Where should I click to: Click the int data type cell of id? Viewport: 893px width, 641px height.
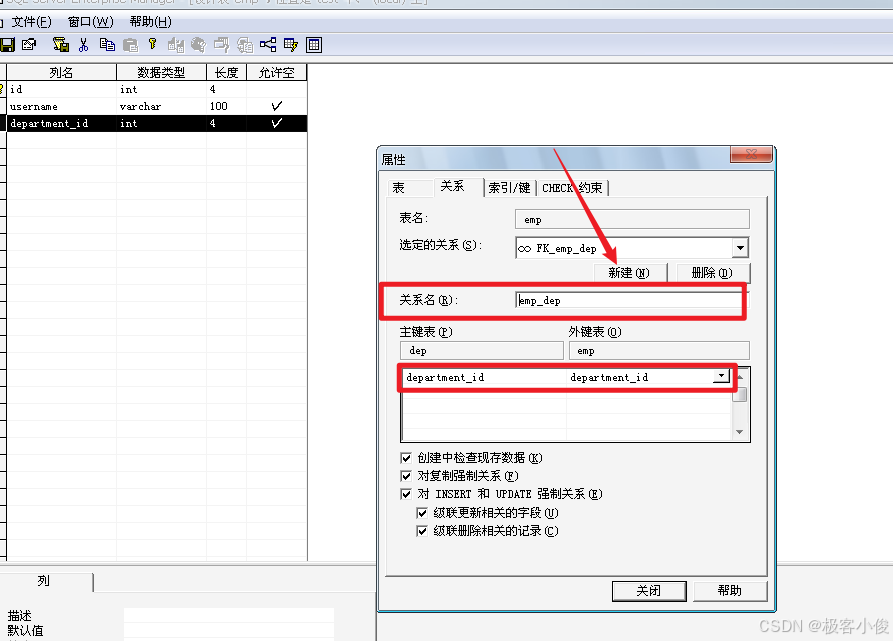tap(161, 89)
